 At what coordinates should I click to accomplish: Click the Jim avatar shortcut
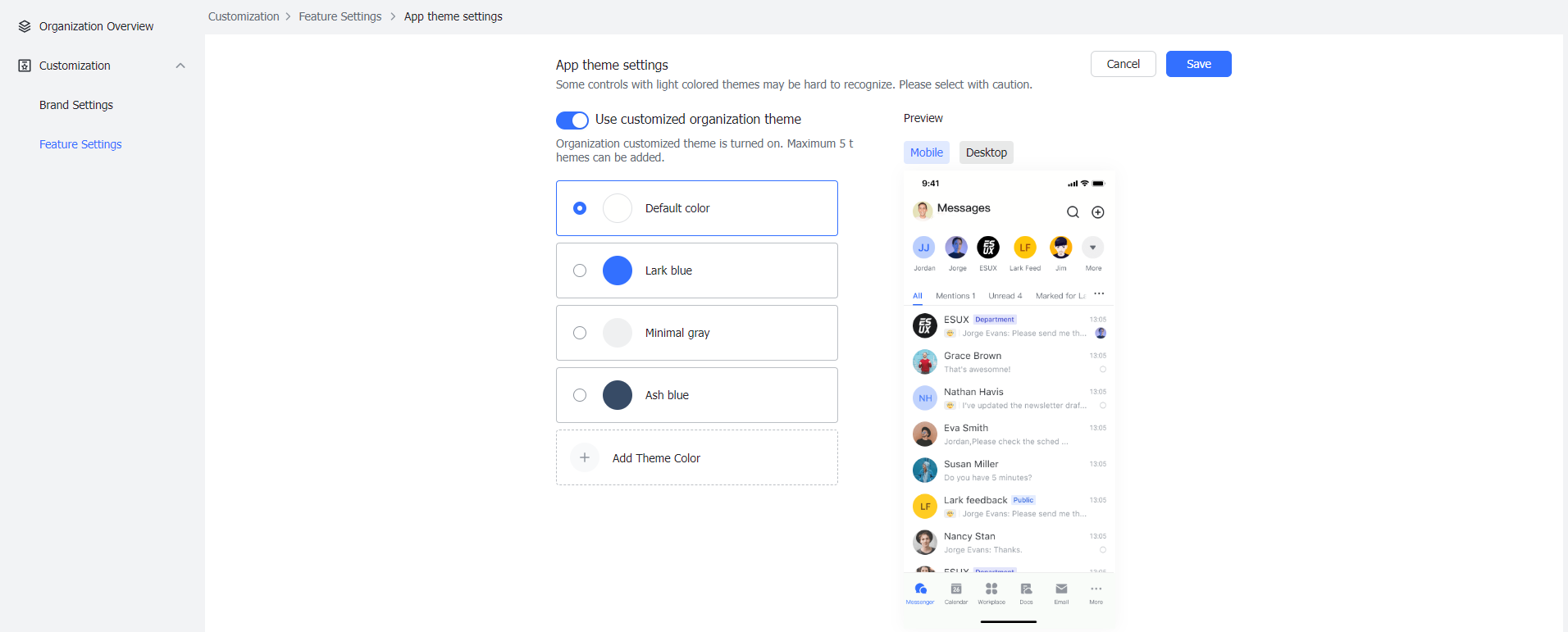tap(1061, 248)
